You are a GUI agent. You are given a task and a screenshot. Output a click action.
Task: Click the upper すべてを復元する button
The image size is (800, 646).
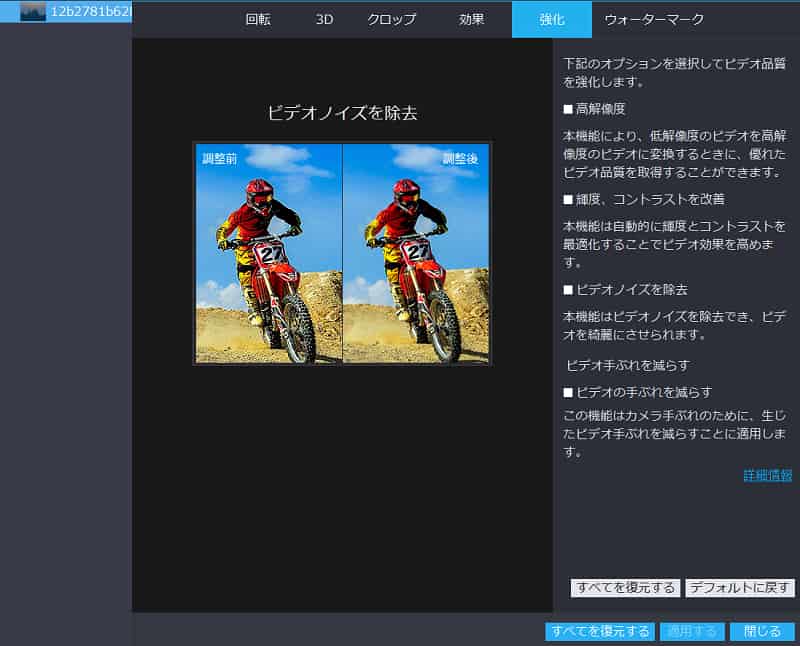pyautogui.click(x=627, y=587)
